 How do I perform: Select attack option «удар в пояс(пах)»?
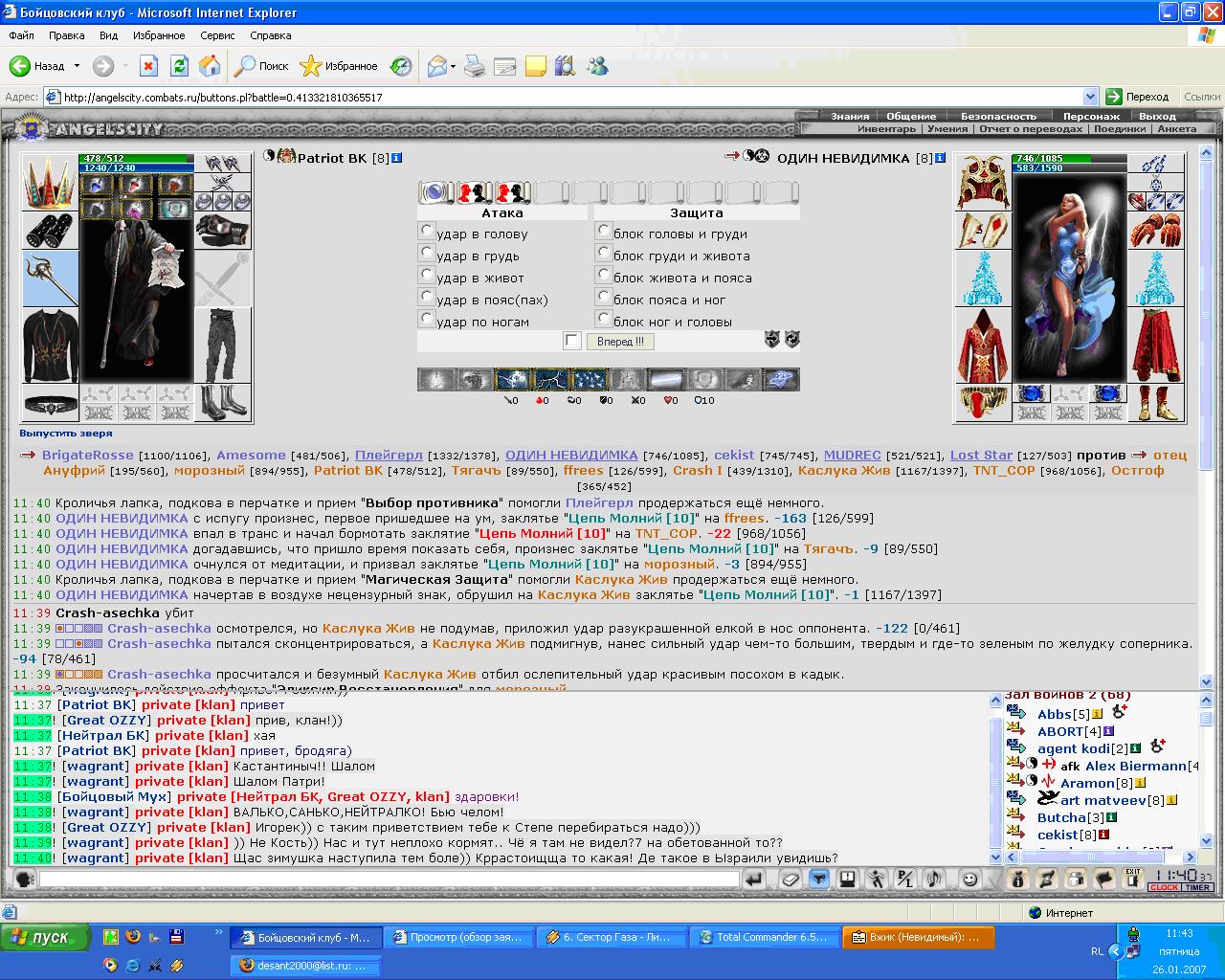[427, 297]
